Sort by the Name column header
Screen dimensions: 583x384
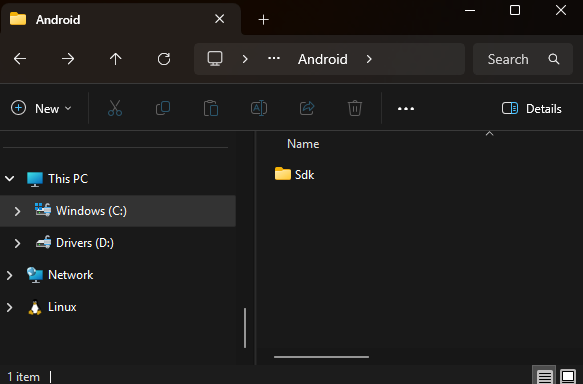[303, 144]
